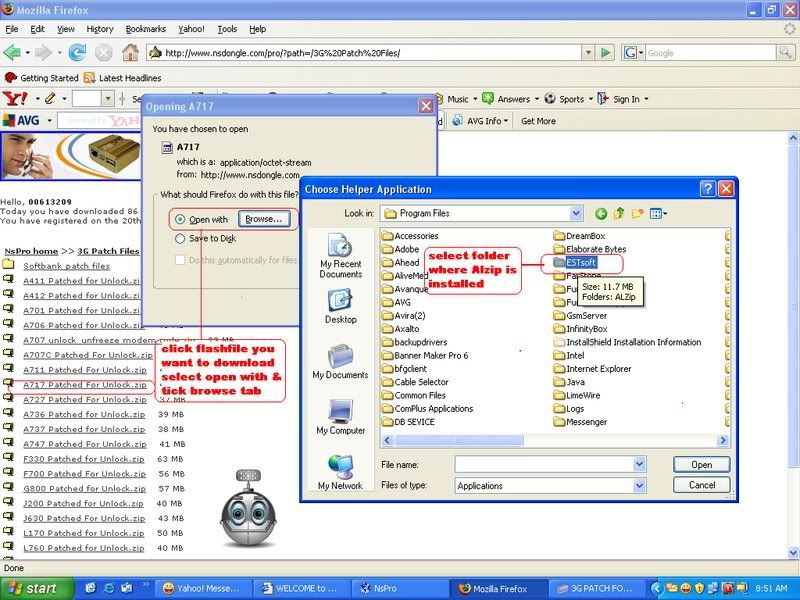The height and width of the screenshot is (600, 800).
Task: Open the Yahoo toolbar Sports menu
Action: (x=569, y=99)
